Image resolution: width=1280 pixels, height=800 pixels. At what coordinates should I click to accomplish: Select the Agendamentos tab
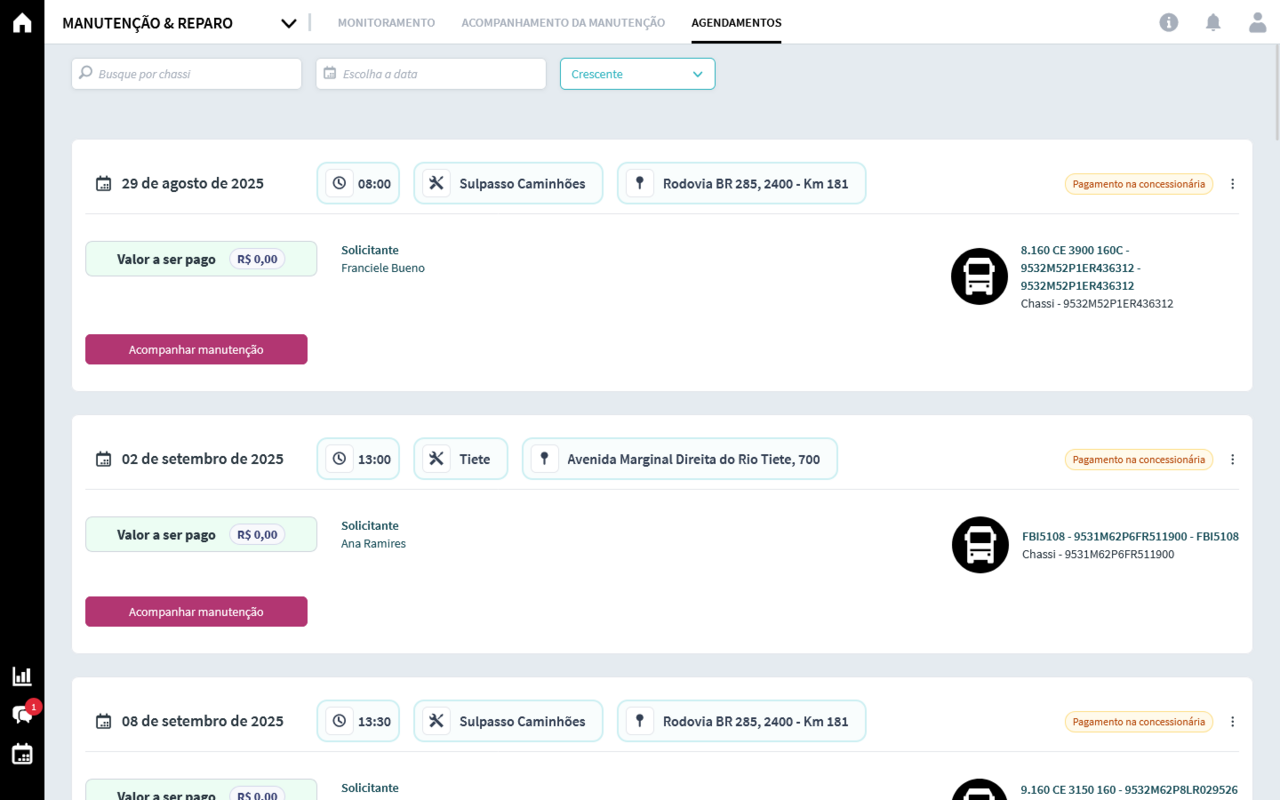[736, 23]
